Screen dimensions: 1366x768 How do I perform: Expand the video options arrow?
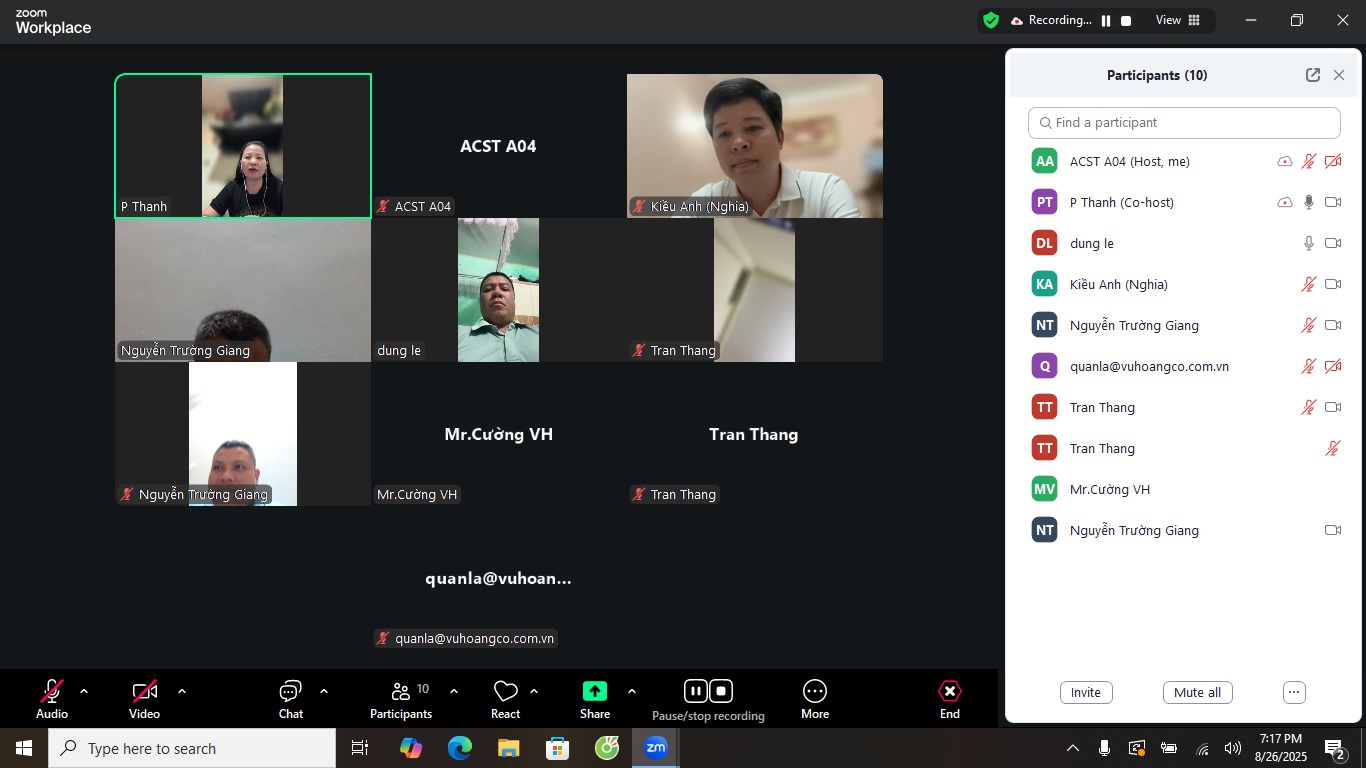(182, 691)
